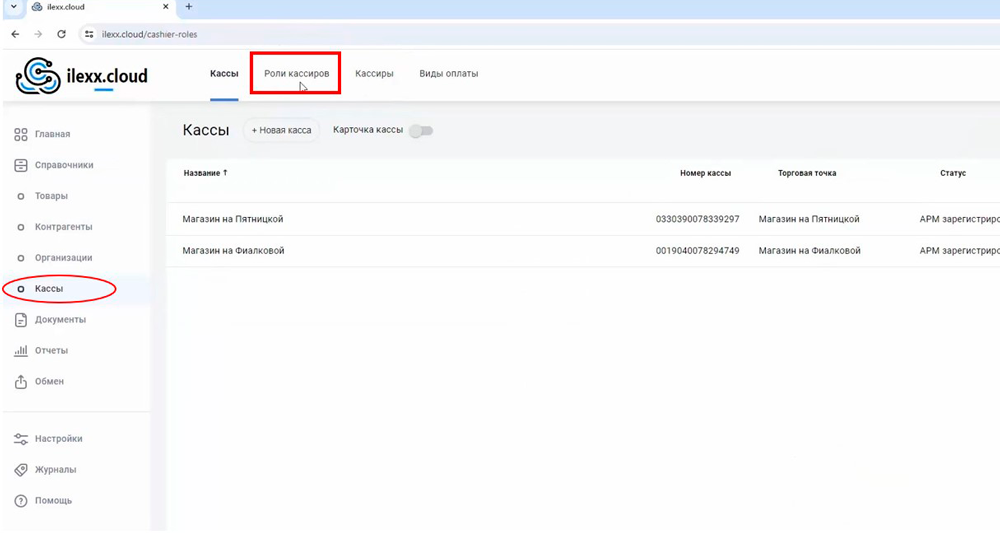This screenshot has width=1000, height=550.
Task: Open the Виды оплаты tab
Action: tap(448, 74)
